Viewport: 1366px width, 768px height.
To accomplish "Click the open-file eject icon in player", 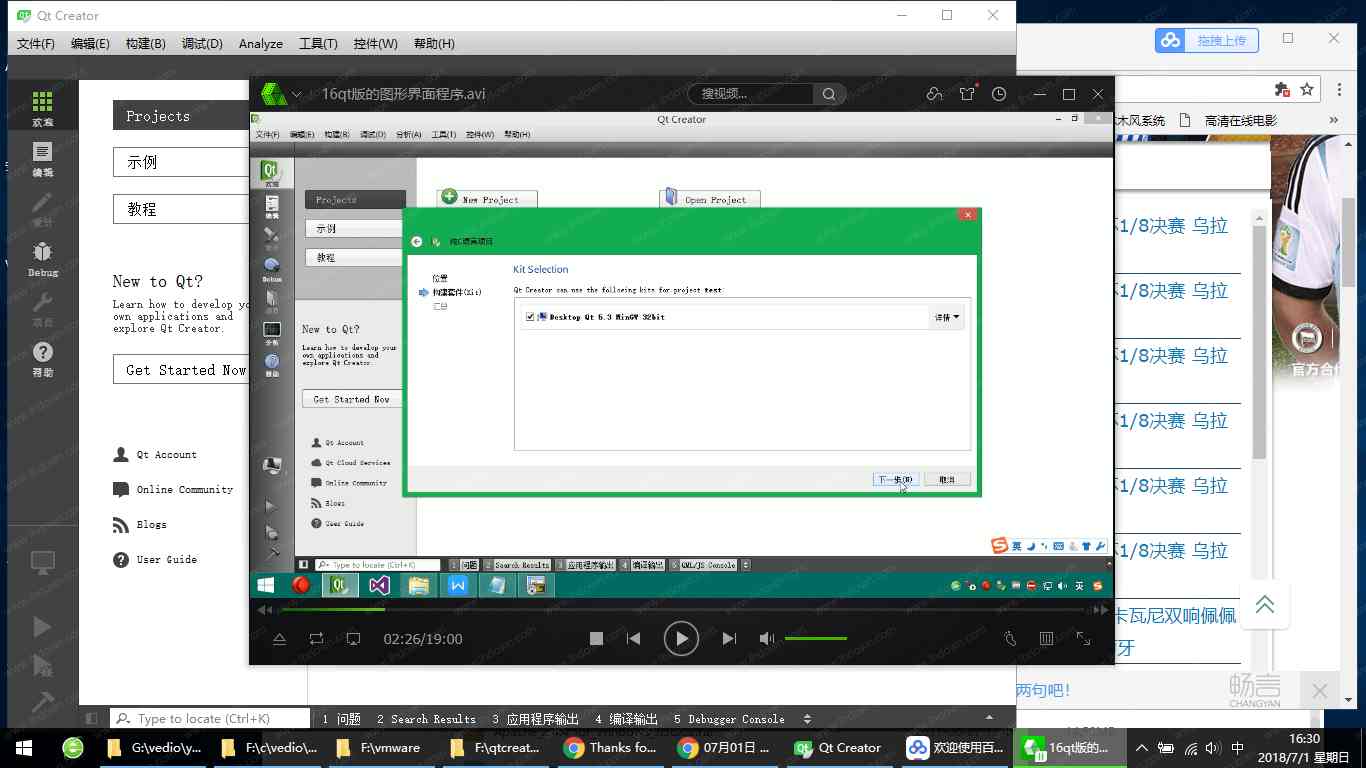I will click(279, 638).
